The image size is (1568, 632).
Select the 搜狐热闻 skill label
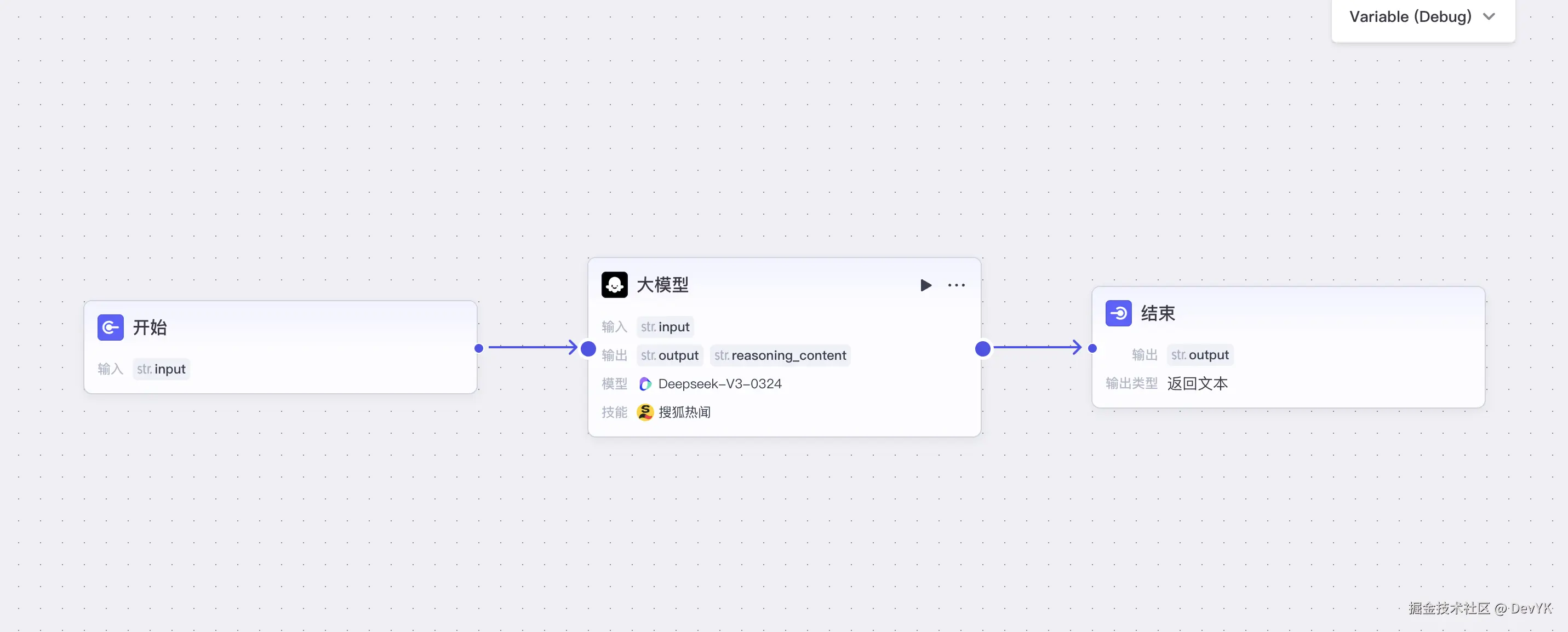click(684, 412)
